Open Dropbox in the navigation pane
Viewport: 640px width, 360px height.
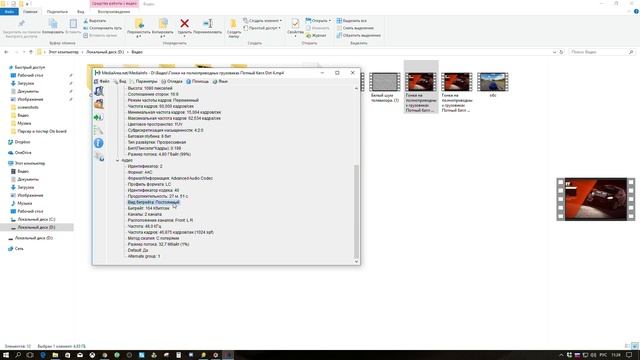point(19,142)
